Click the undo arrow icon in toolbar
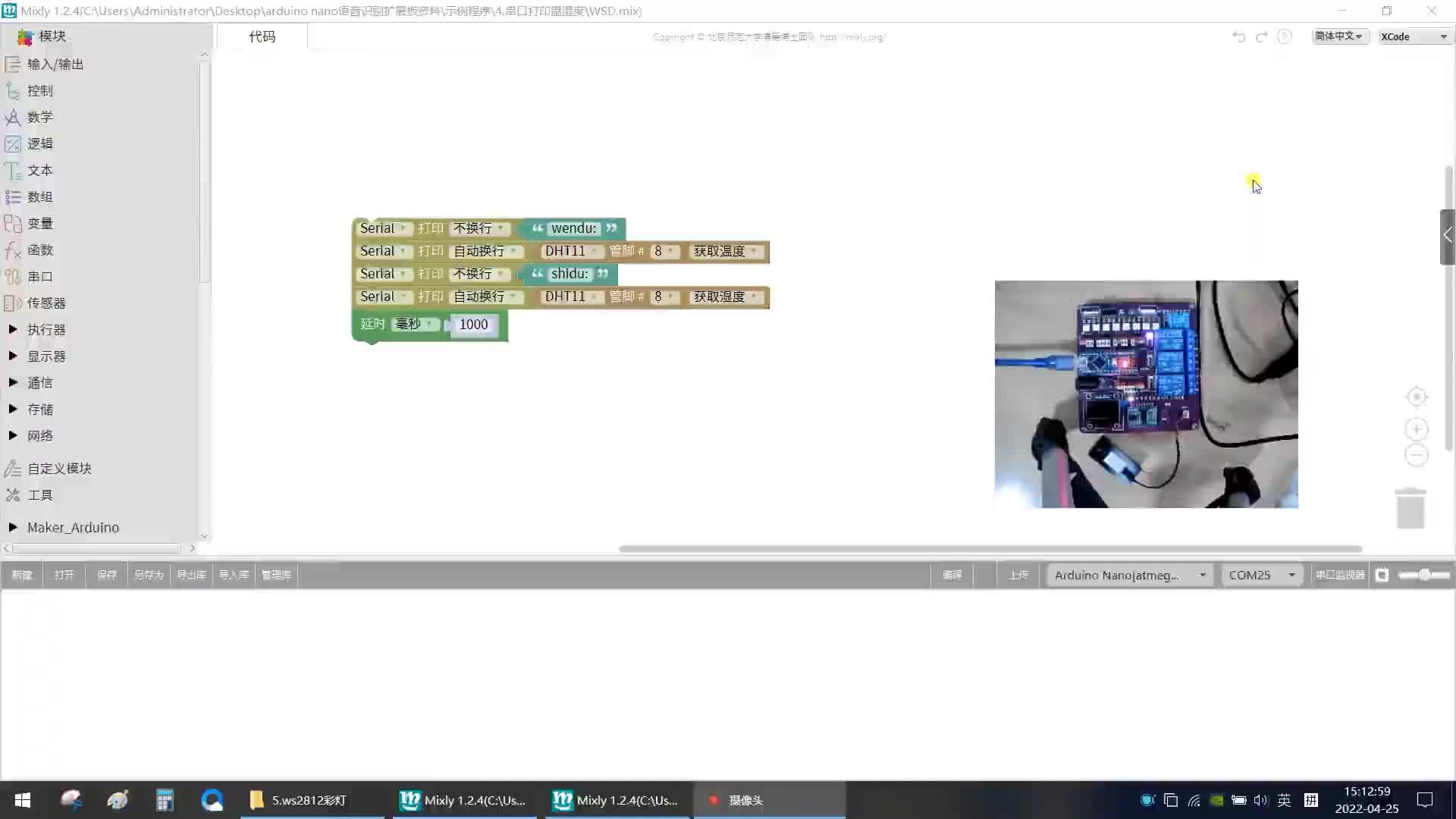The width and height of the screenshot is (1456, 819). coord(1238,37)
